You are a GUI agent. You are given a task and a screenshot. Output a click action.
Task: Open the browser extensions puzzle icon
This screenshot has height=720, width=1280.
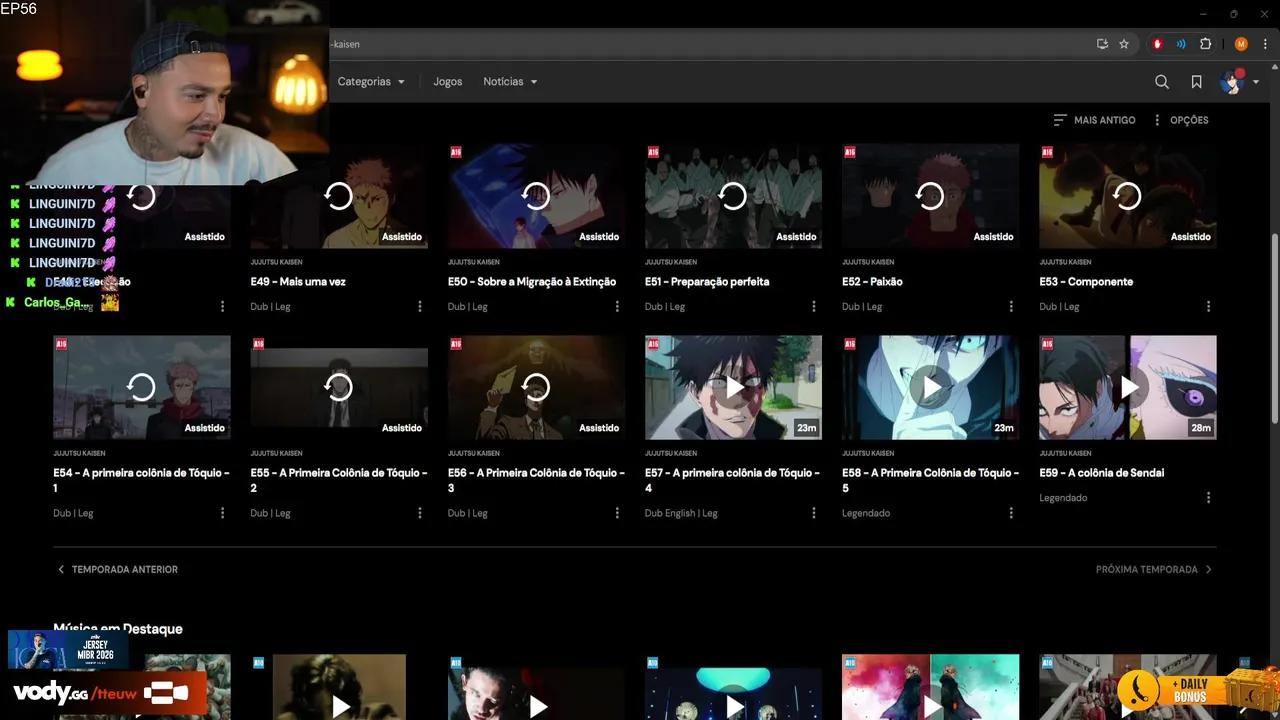[x=1205, y=44]
